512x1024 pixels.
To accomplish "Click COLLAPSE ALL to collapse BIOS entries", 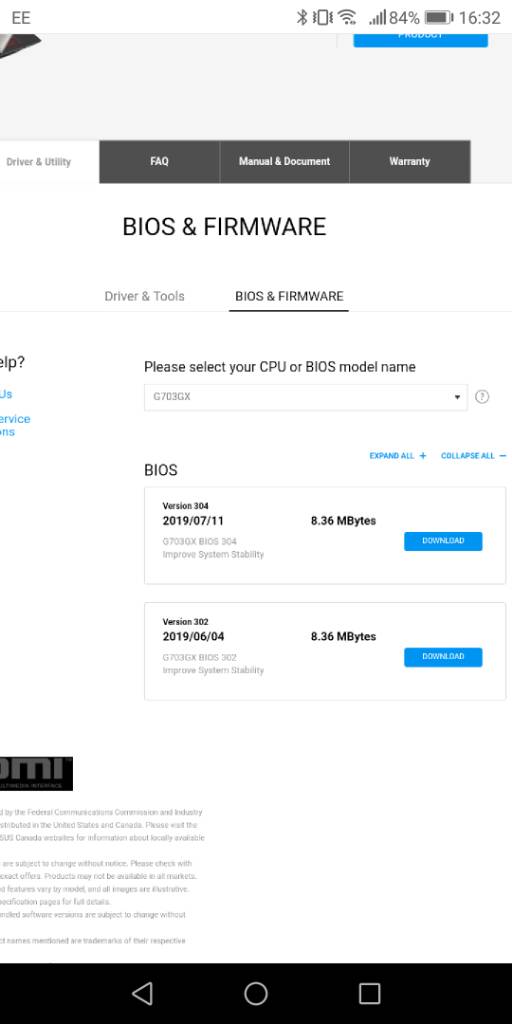I will [473, 456].
